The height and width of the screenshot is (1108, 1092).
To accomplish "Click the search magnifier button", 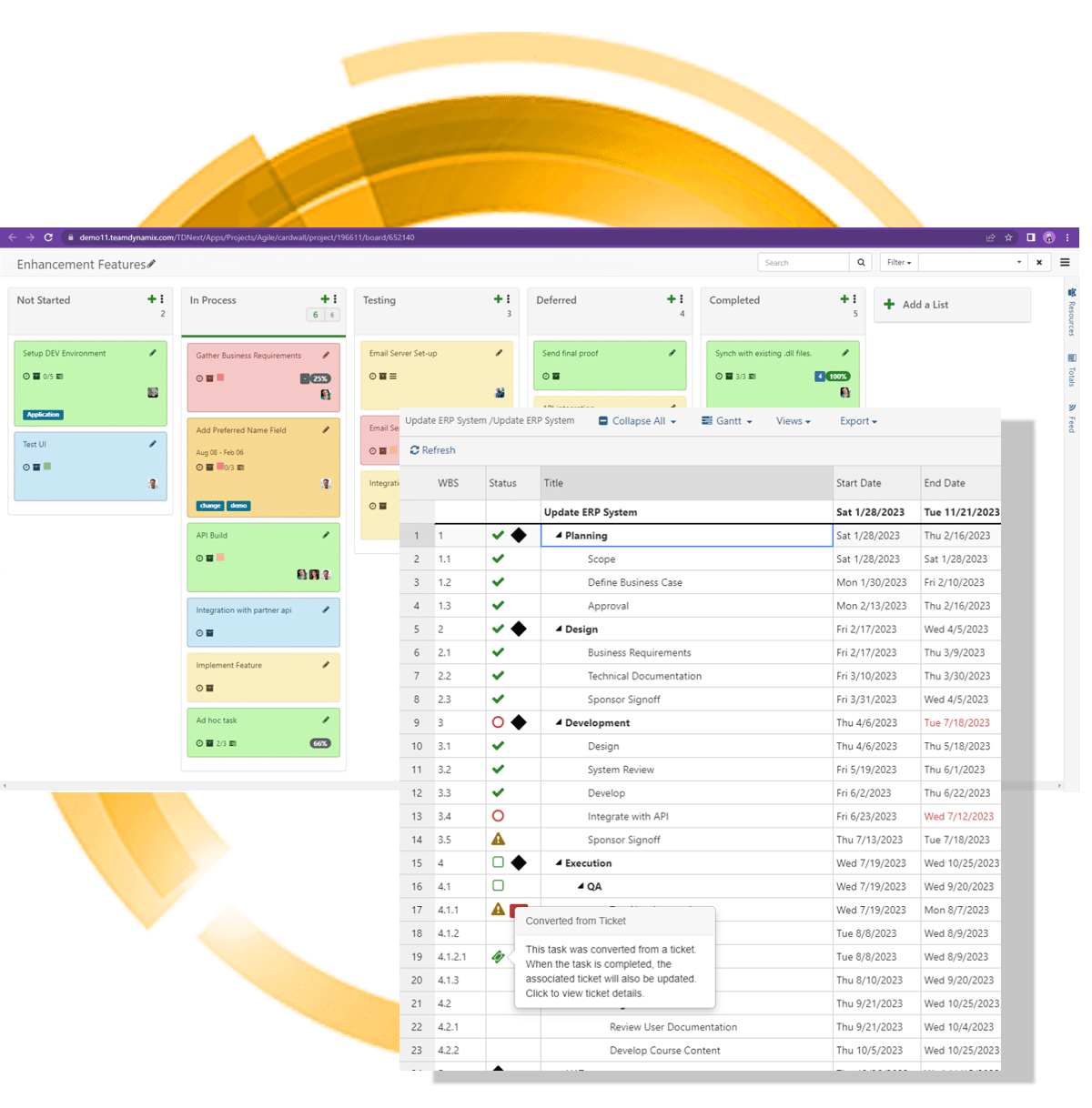I will 861,263.
